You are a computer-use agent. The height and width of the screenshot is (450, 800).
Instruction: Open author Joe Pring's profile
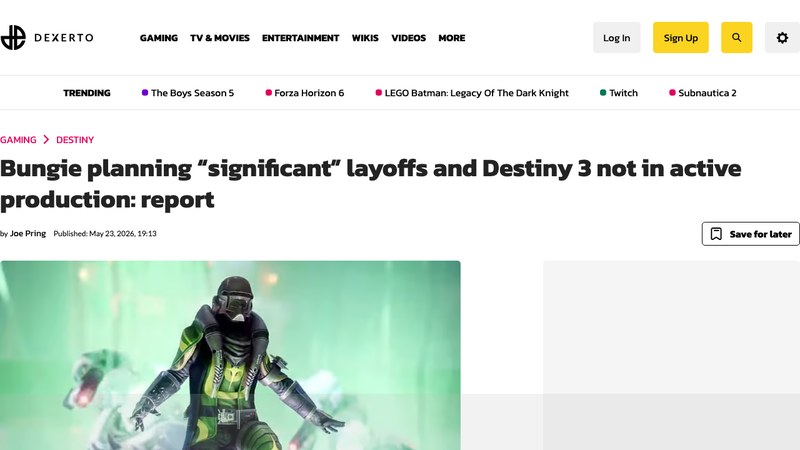(28, 233)
